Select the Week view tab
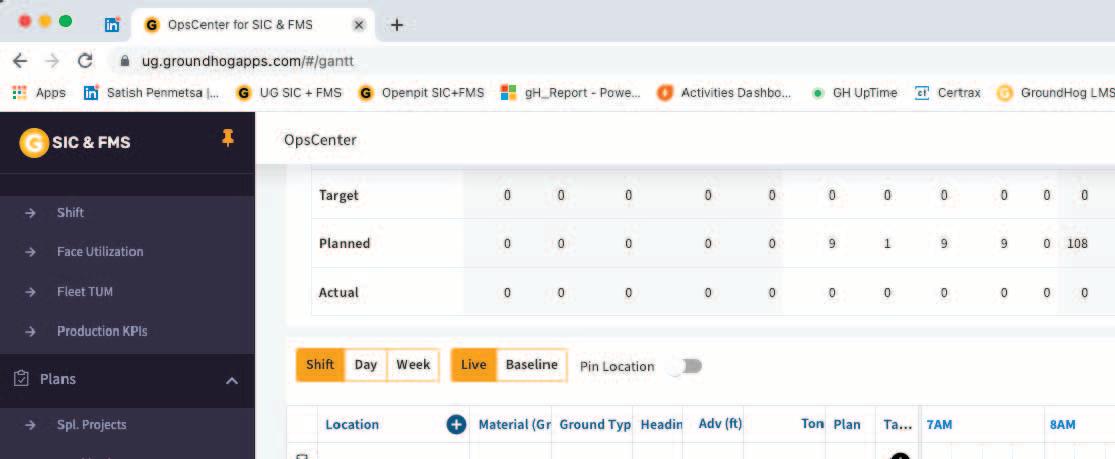 point(413,364)
